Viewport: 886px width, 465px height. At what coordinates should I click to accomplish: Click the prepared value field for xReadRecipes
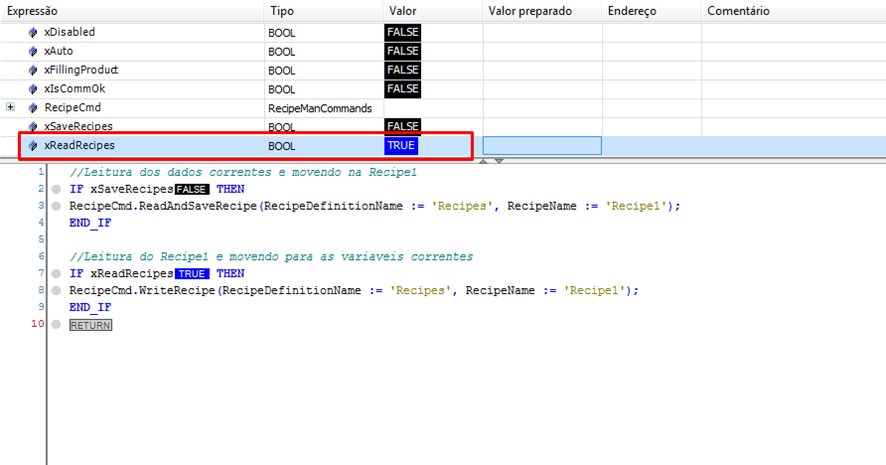541,146
